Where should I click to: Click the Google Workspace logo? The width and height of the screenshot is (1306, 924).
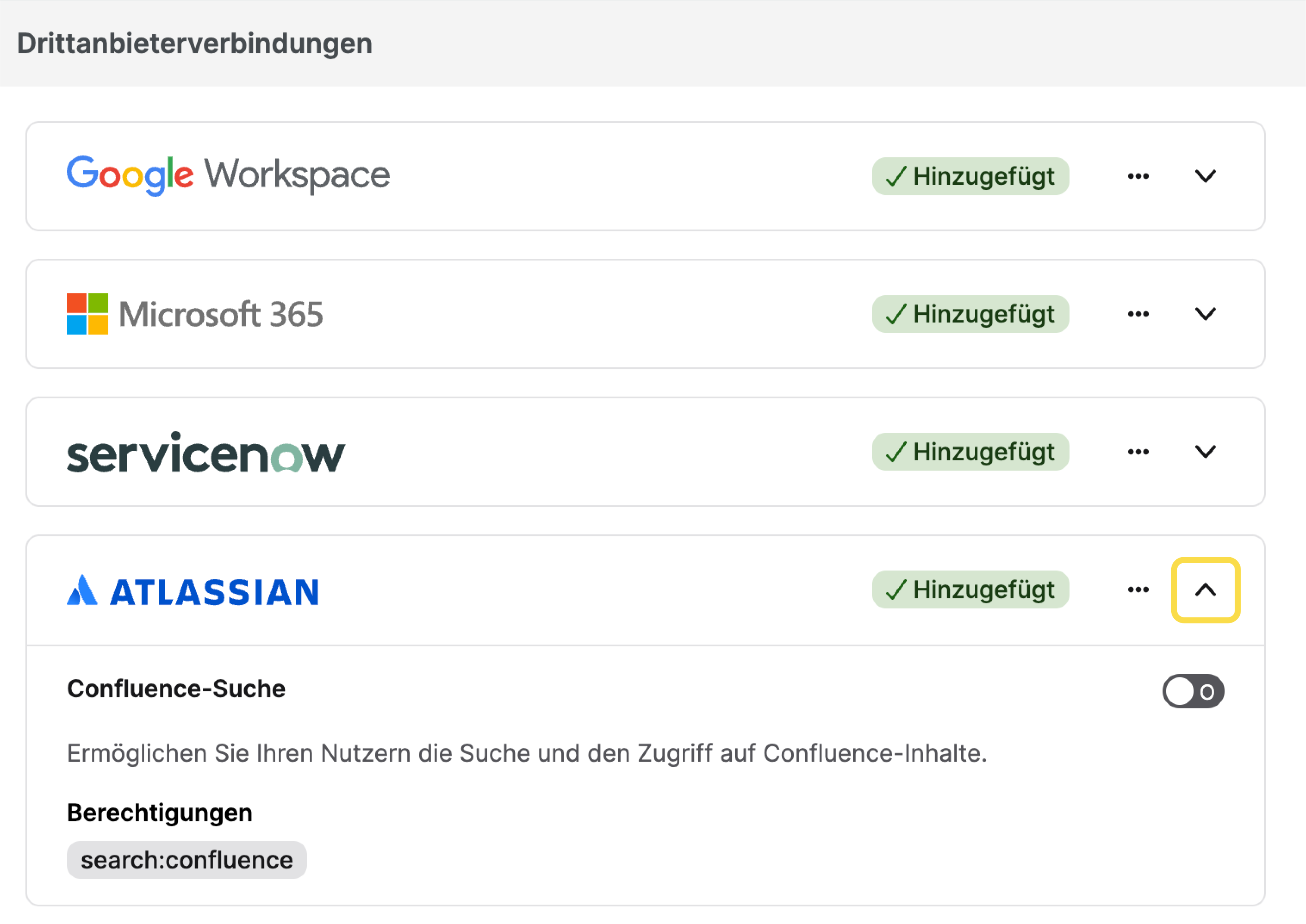(x=228, y=175)
